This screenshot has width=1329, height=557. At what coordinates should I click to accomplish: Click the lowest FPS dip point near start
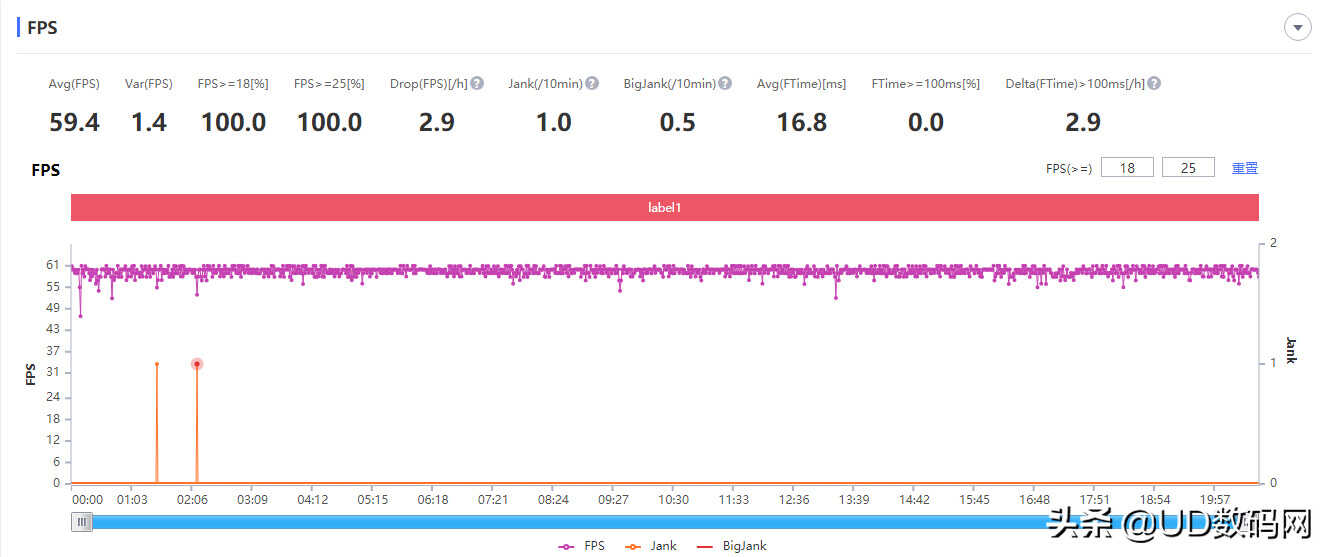click(x=80, y=316)
